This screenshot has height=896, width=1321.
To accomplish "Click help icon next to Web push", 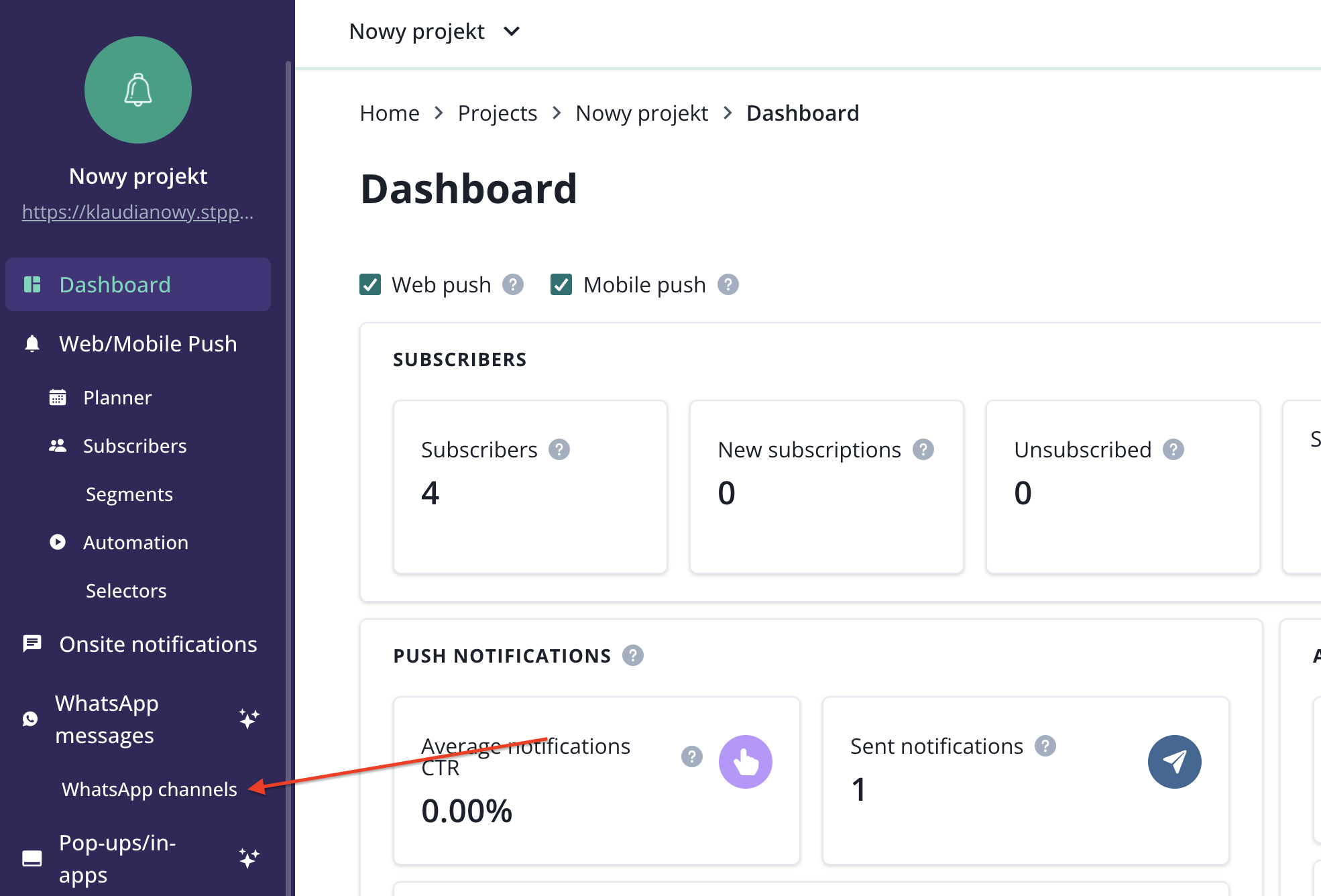I will click(513, 284).
